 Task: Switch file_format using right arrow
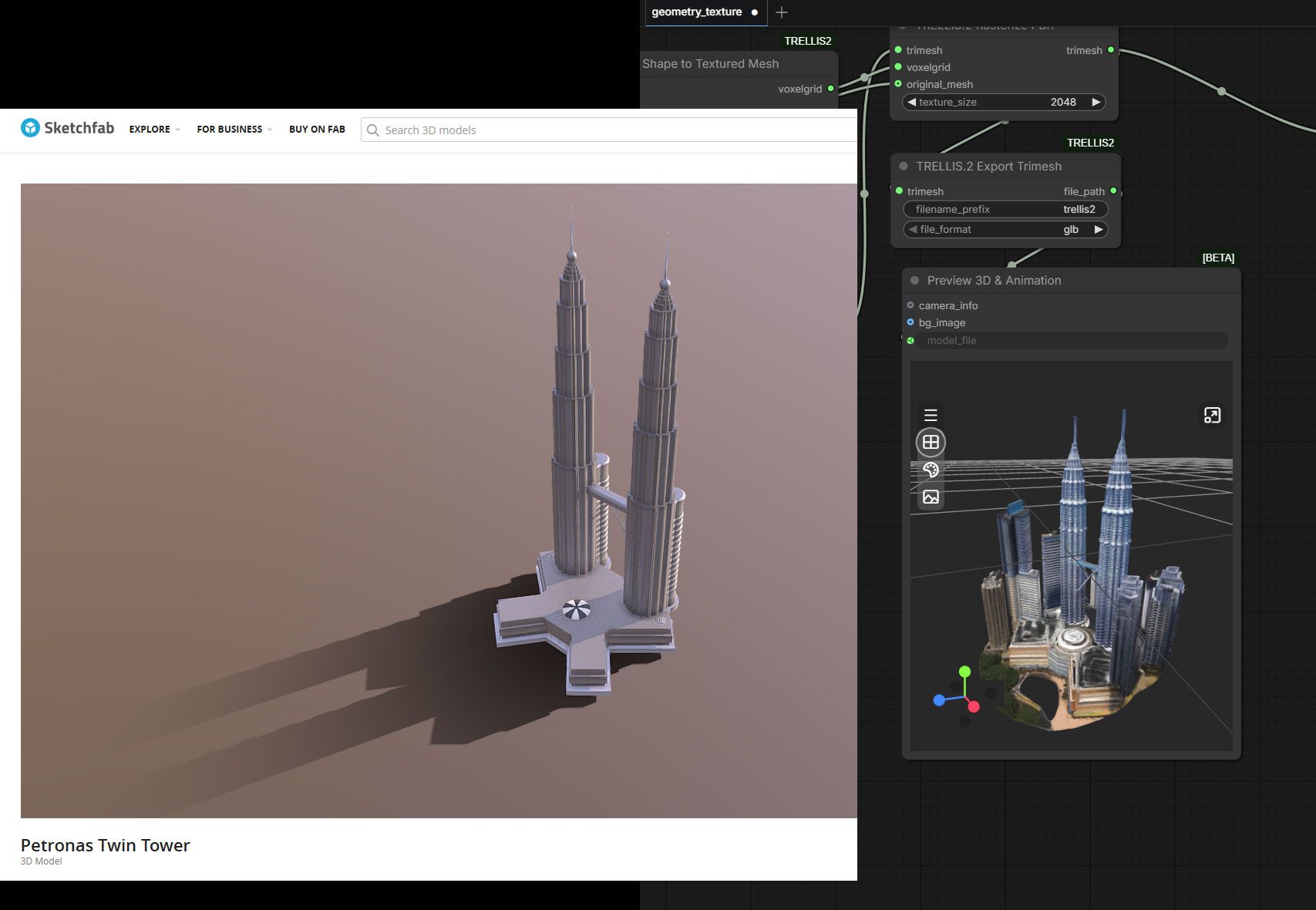point(1099,230)
